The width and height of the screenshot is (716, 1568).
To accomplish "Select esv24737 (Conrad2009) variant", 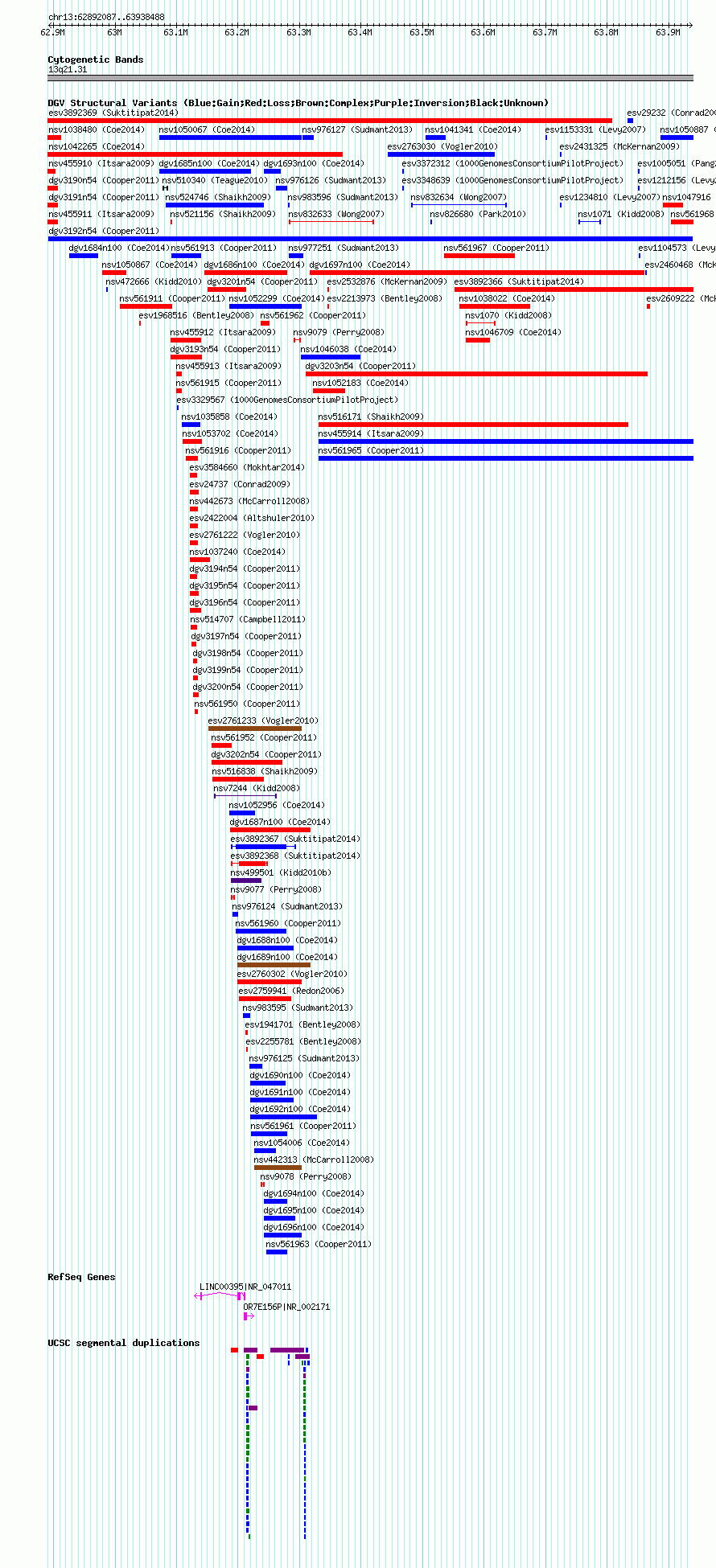I will [194, 492].
